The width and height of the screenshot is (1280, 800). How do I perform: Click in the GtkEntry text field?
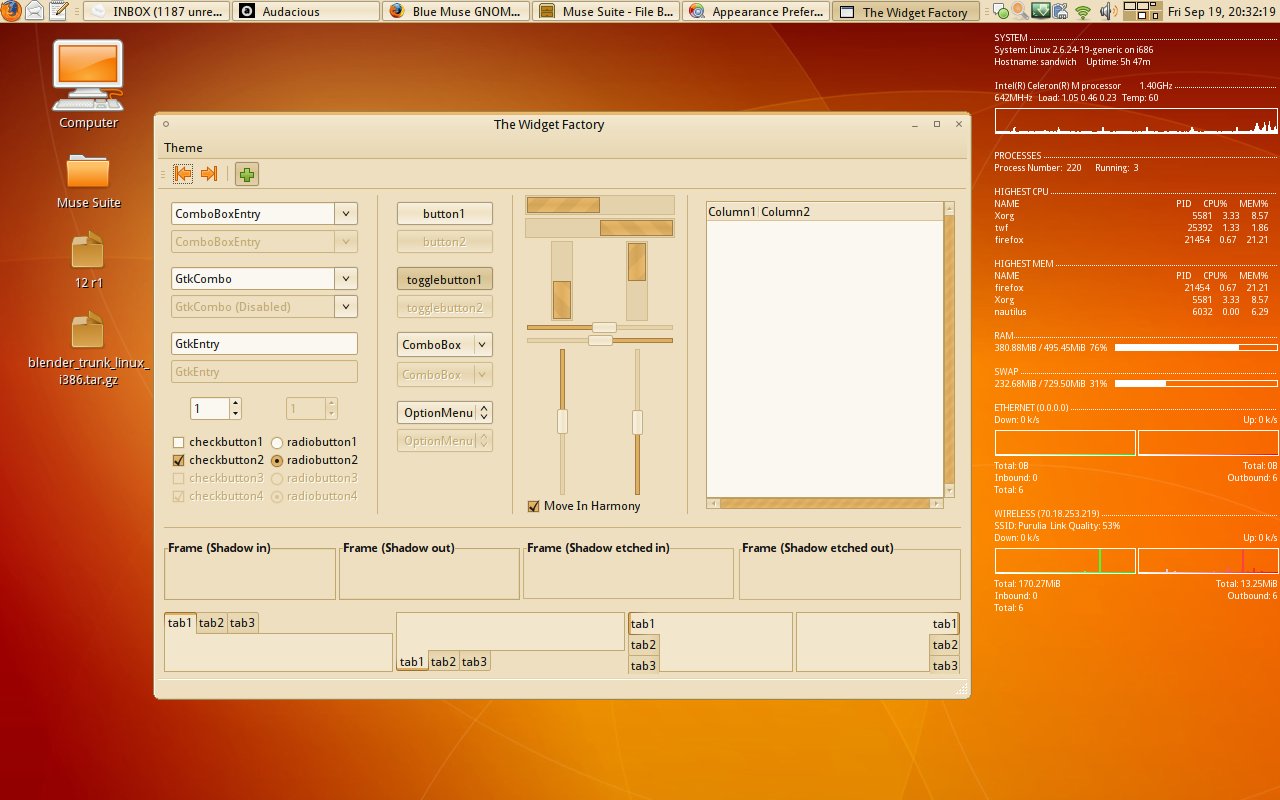(264, 343)
